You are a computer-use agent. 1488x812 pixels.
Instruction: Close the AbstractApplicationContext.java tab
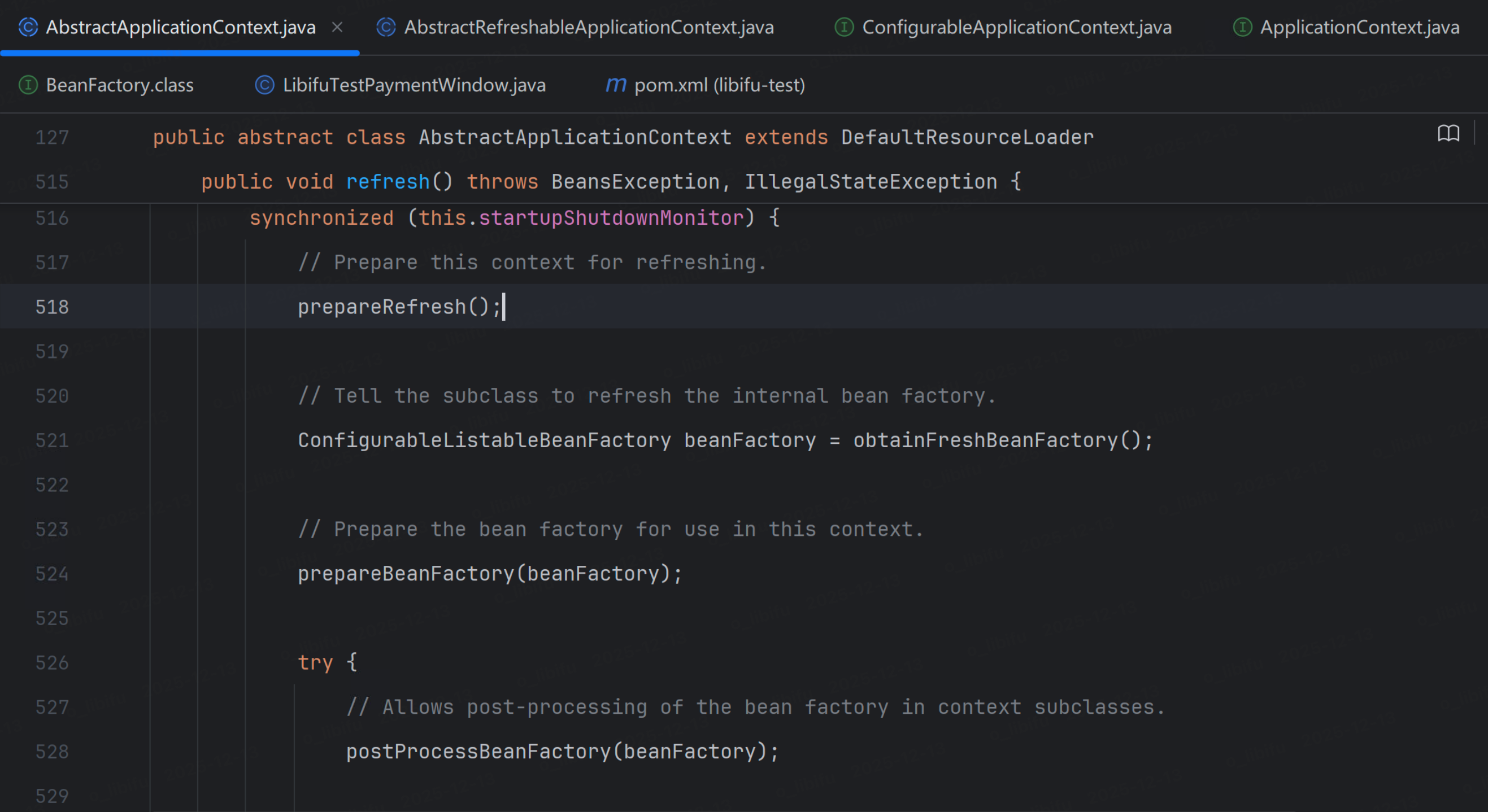tap(337, 27)
